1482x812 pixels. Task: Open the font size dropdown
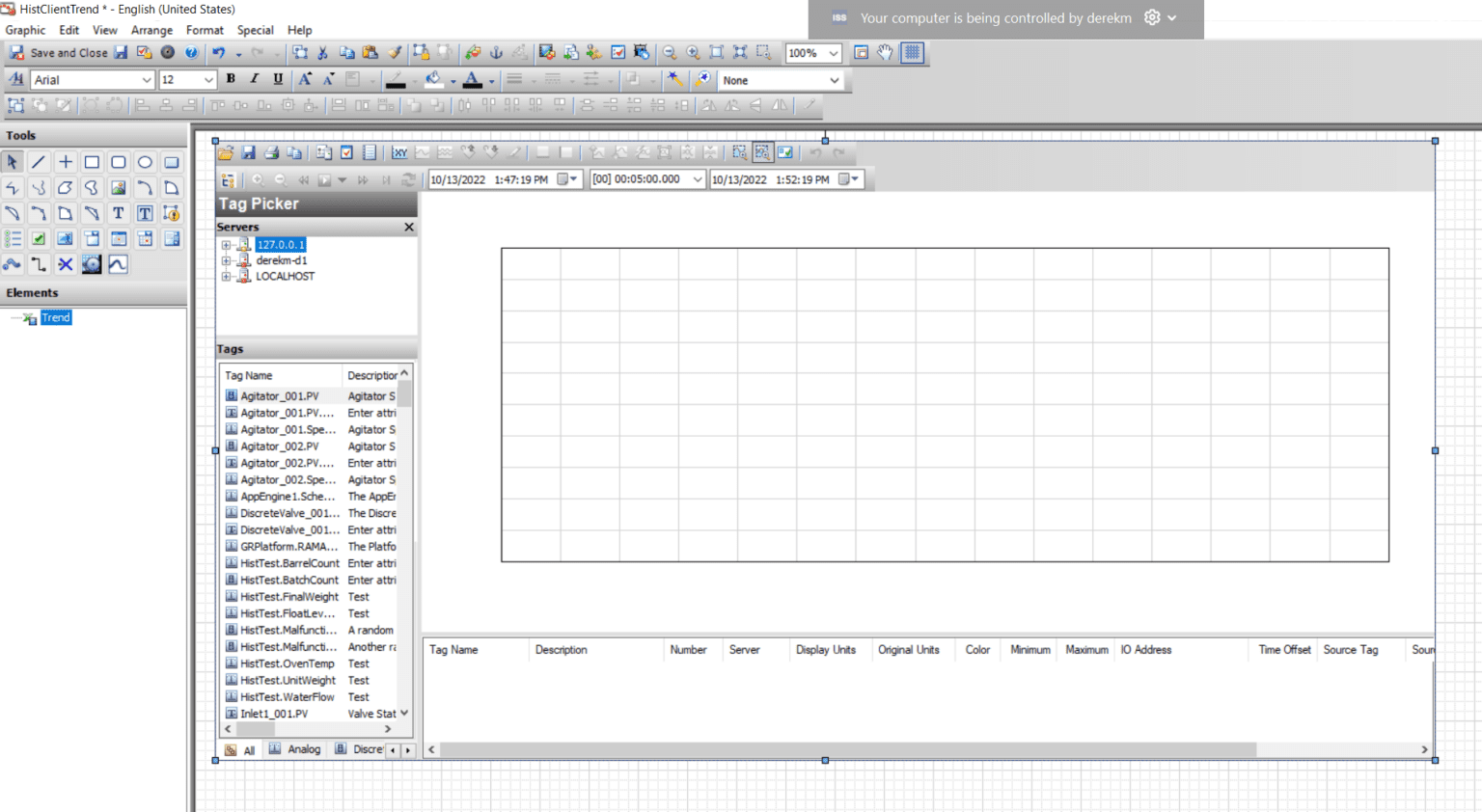tap(208, 79)
